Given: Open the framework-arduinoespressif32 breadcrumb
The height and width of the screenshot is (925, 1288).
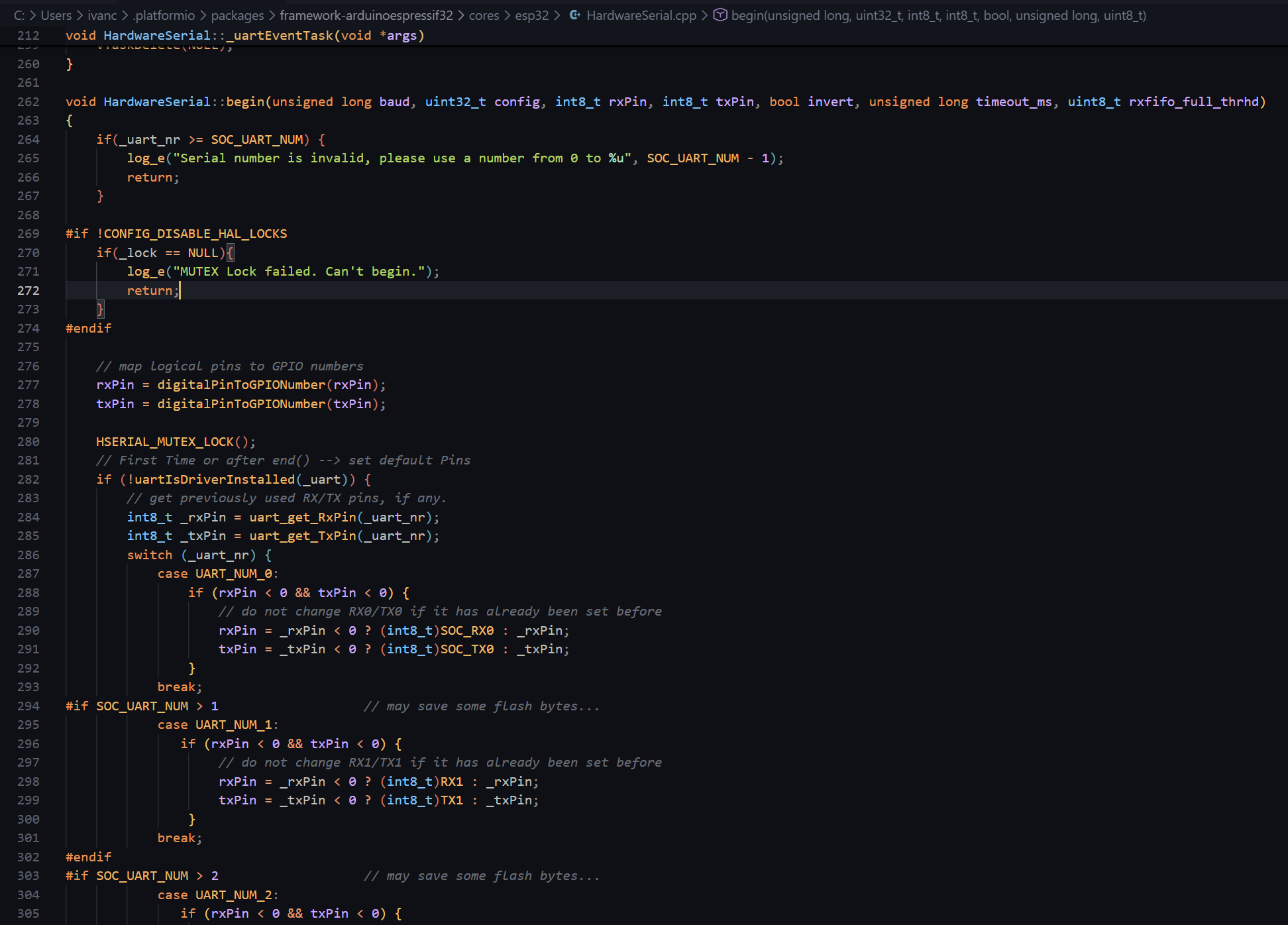Looking at the screenshot, I should click(366, 15).
